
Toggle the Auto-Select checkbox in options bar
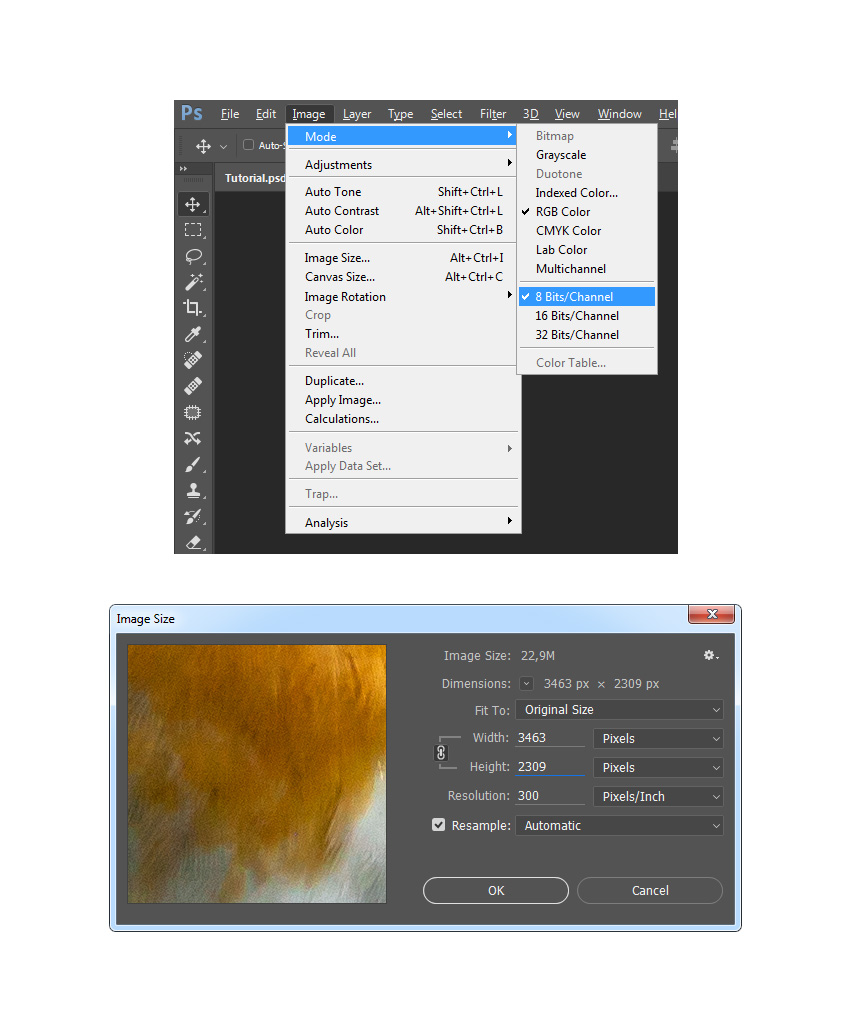pos(249,145)
